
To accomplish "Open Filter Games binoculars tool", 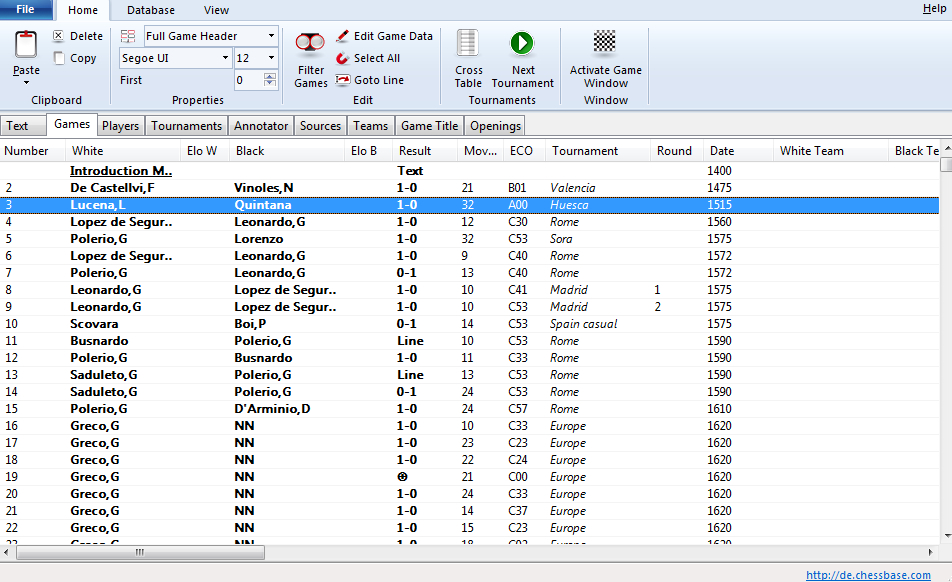I will 310,45.
